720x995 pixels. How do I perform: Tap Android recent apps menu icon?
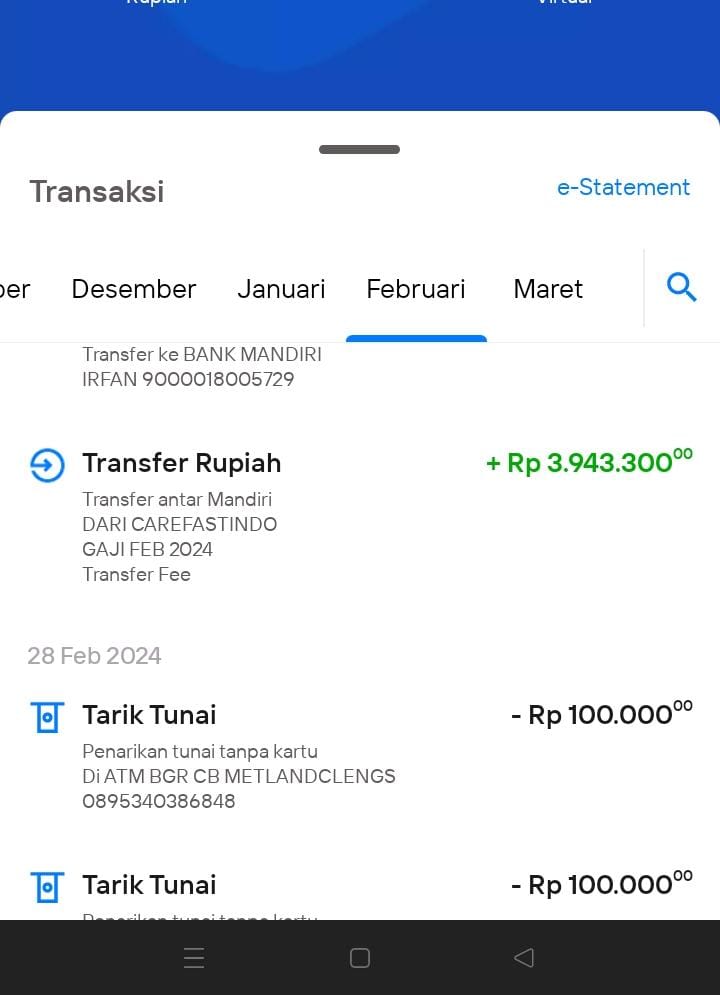pos(193,958)
